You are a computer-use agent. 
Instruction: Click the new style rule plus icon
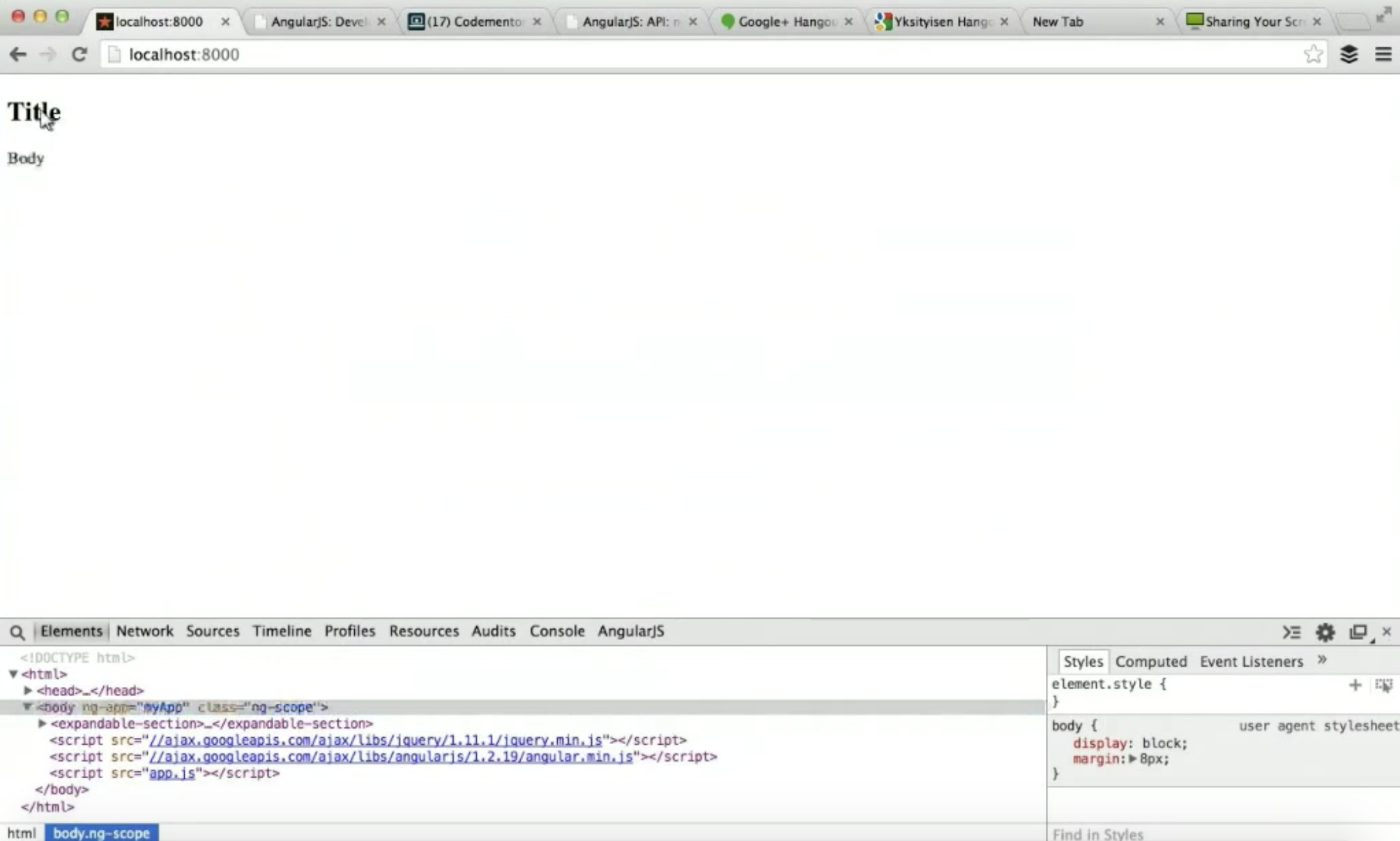pos(1355,685)
